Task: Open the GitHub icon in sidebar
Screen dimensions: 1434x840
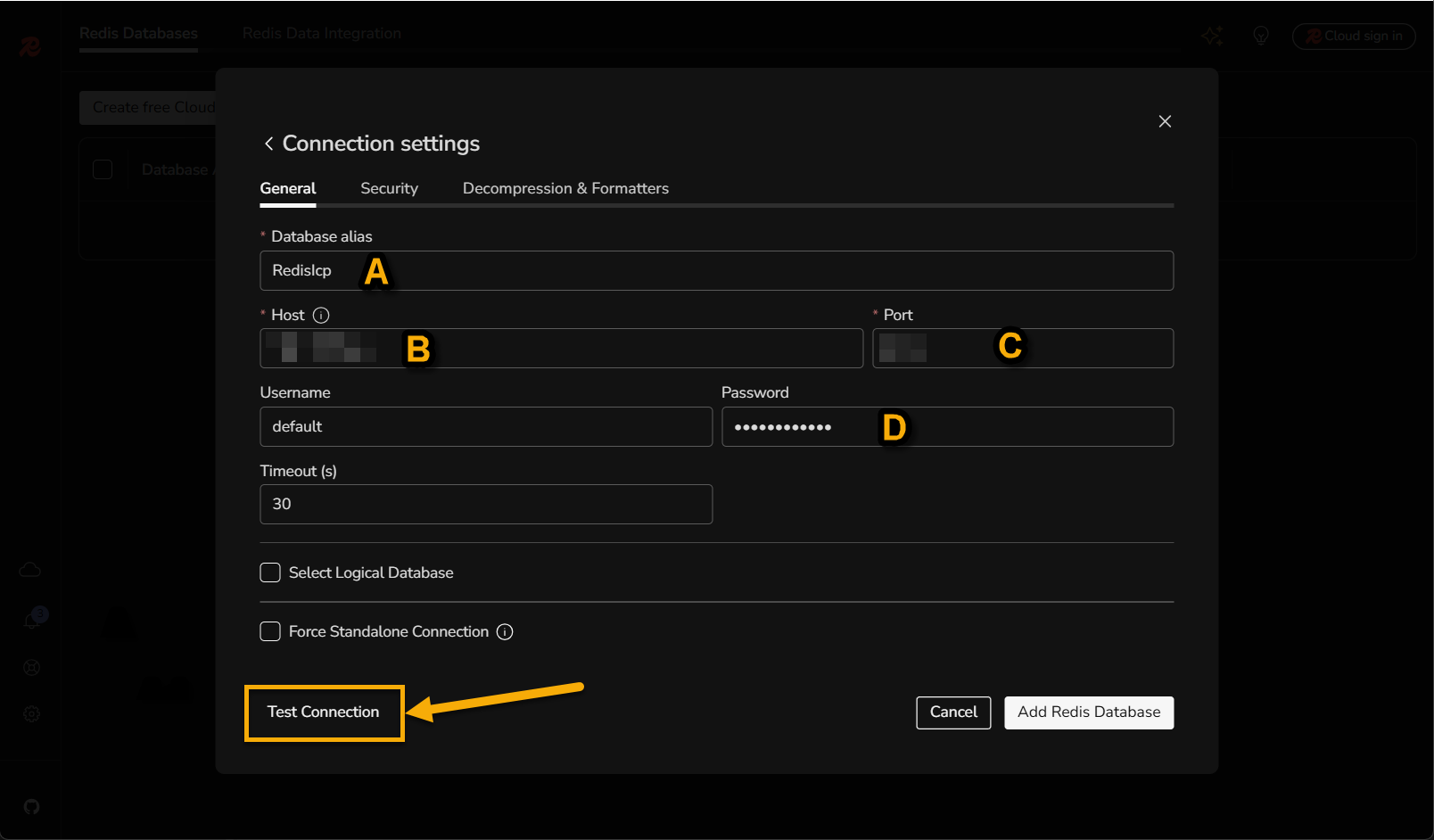Action: point(31,807)
